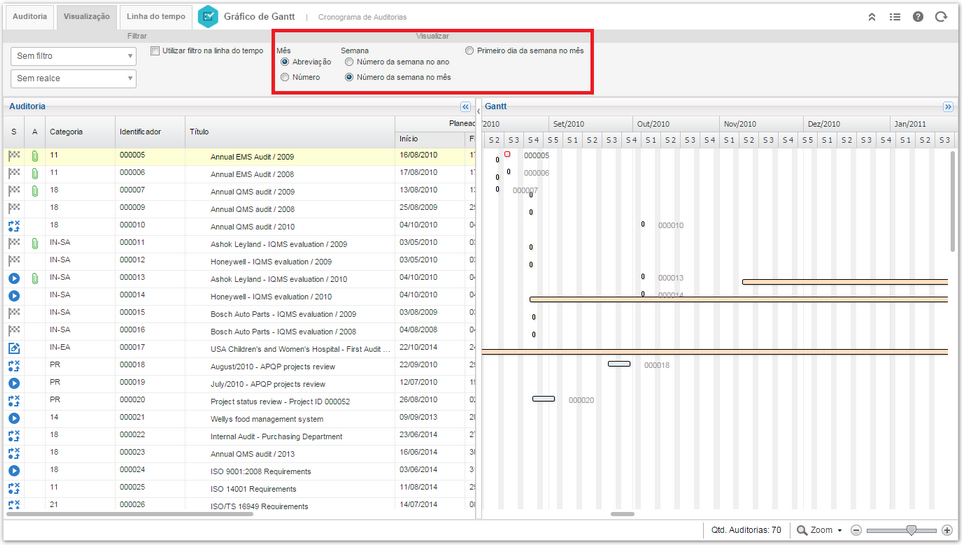This screenshot has height=545, width=962.
Task: Select 'Primeiro dia da semana no mês' option
Action: (x=469, y=51)
